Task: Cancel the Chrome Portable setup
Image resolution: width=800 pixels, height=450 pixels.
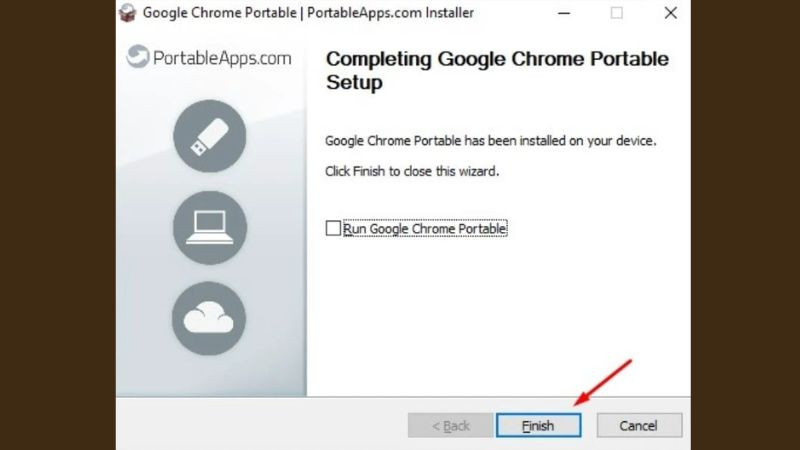Action: pos(639,425)
